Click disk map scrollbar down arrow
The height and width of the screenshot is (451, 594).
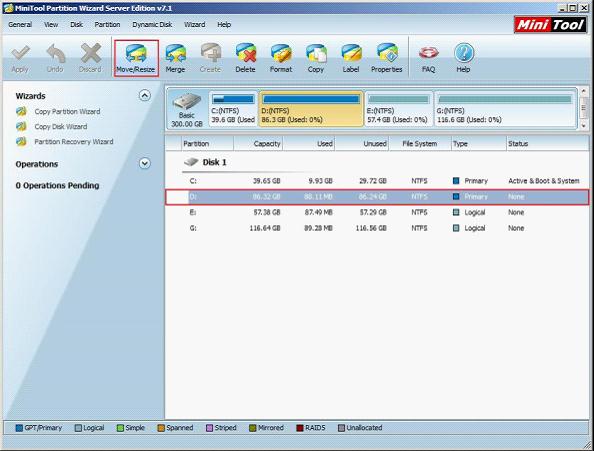coord(583,126)
